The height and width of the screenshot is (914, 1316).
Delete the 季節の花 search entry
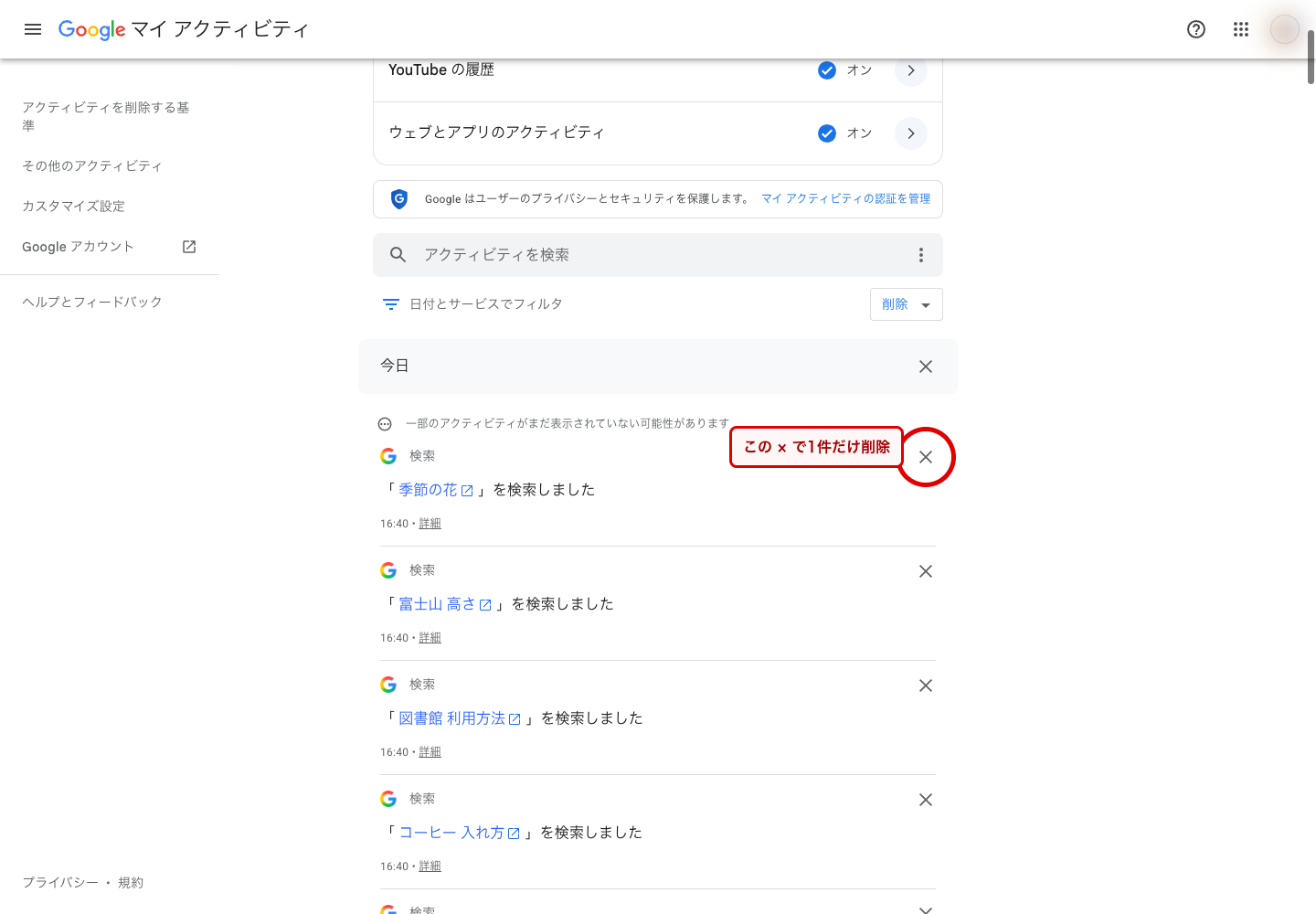pos(926,457)
